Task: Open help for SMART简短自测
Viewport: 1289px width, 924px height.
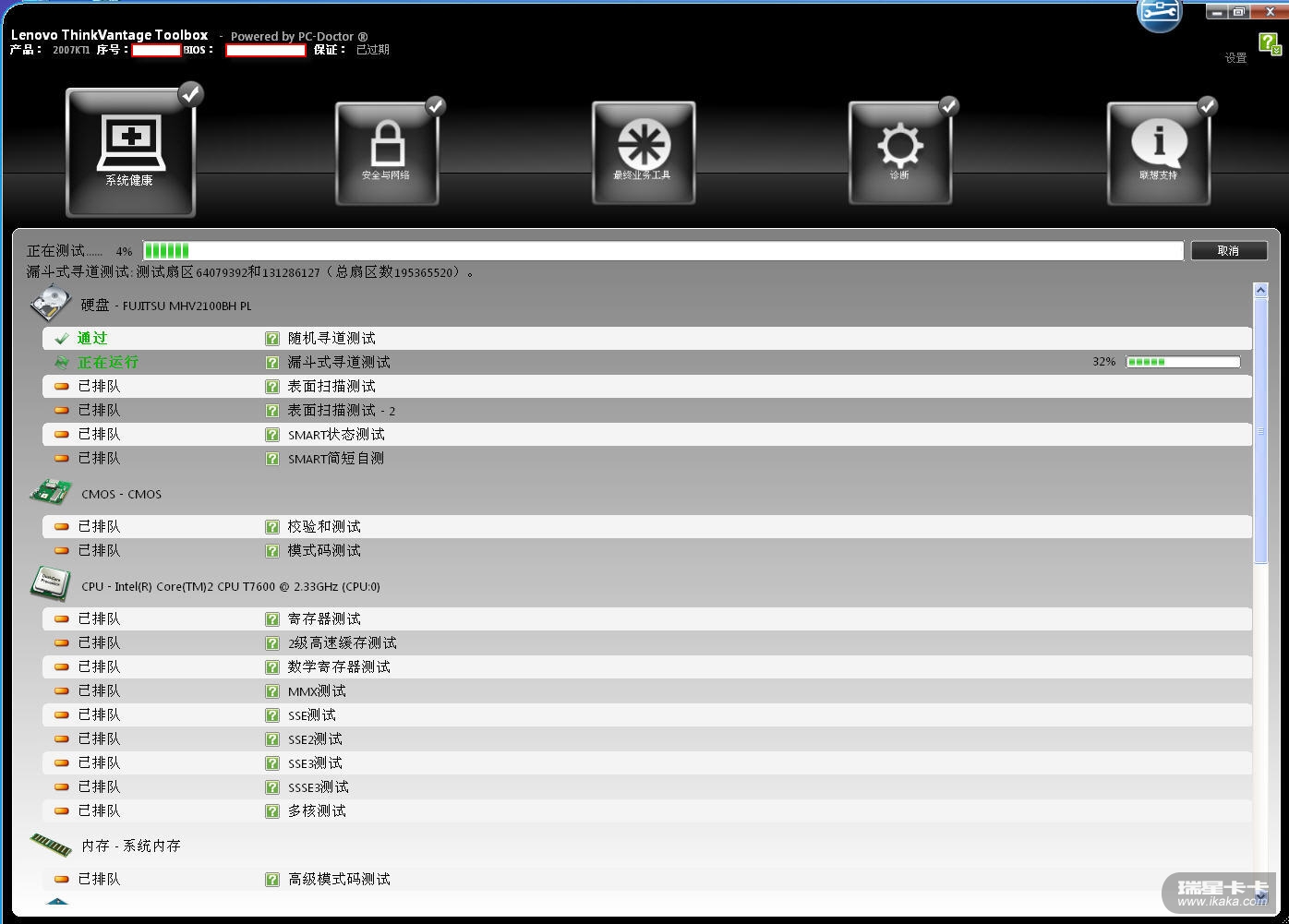Action: point(272,459)
